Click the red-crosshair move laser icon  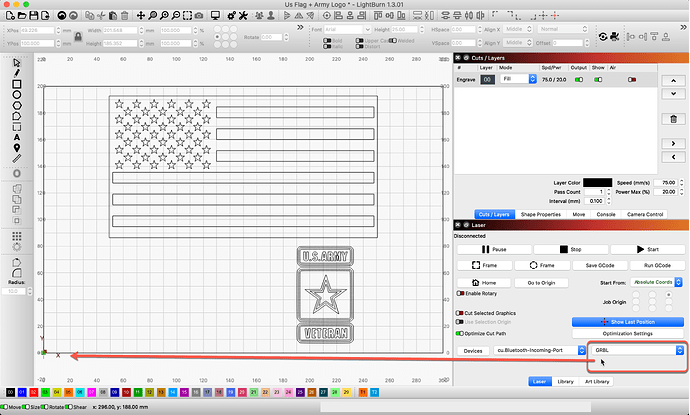pyautogui.click(x=555, y=15)
